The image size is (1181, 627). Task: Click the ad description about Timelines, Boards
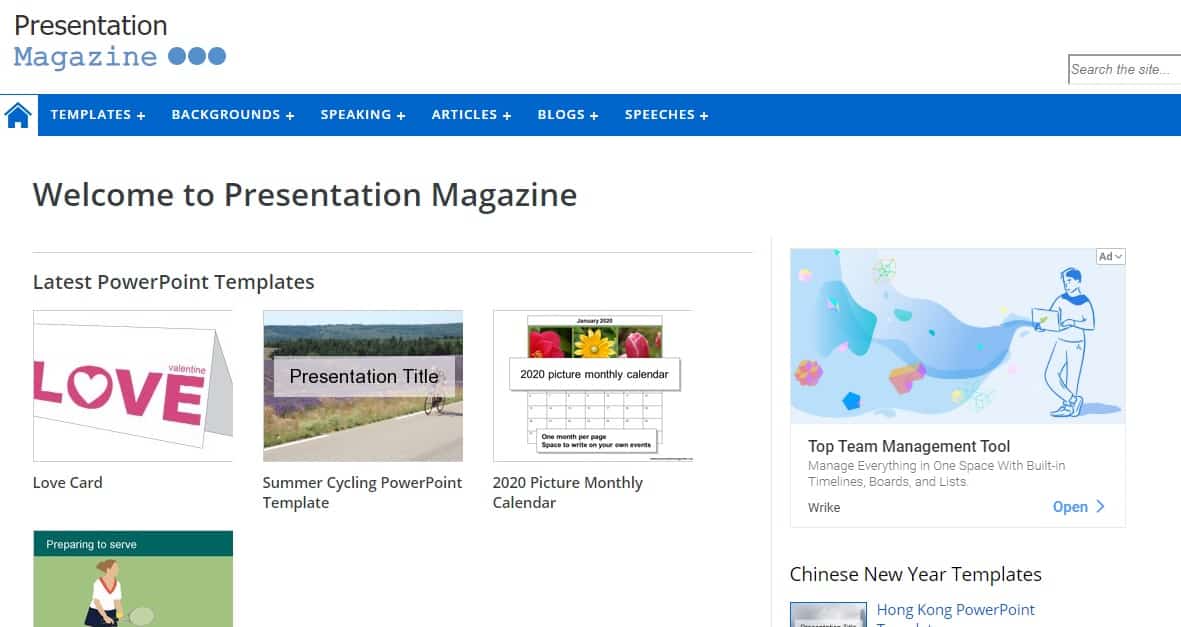pos(936,473)
